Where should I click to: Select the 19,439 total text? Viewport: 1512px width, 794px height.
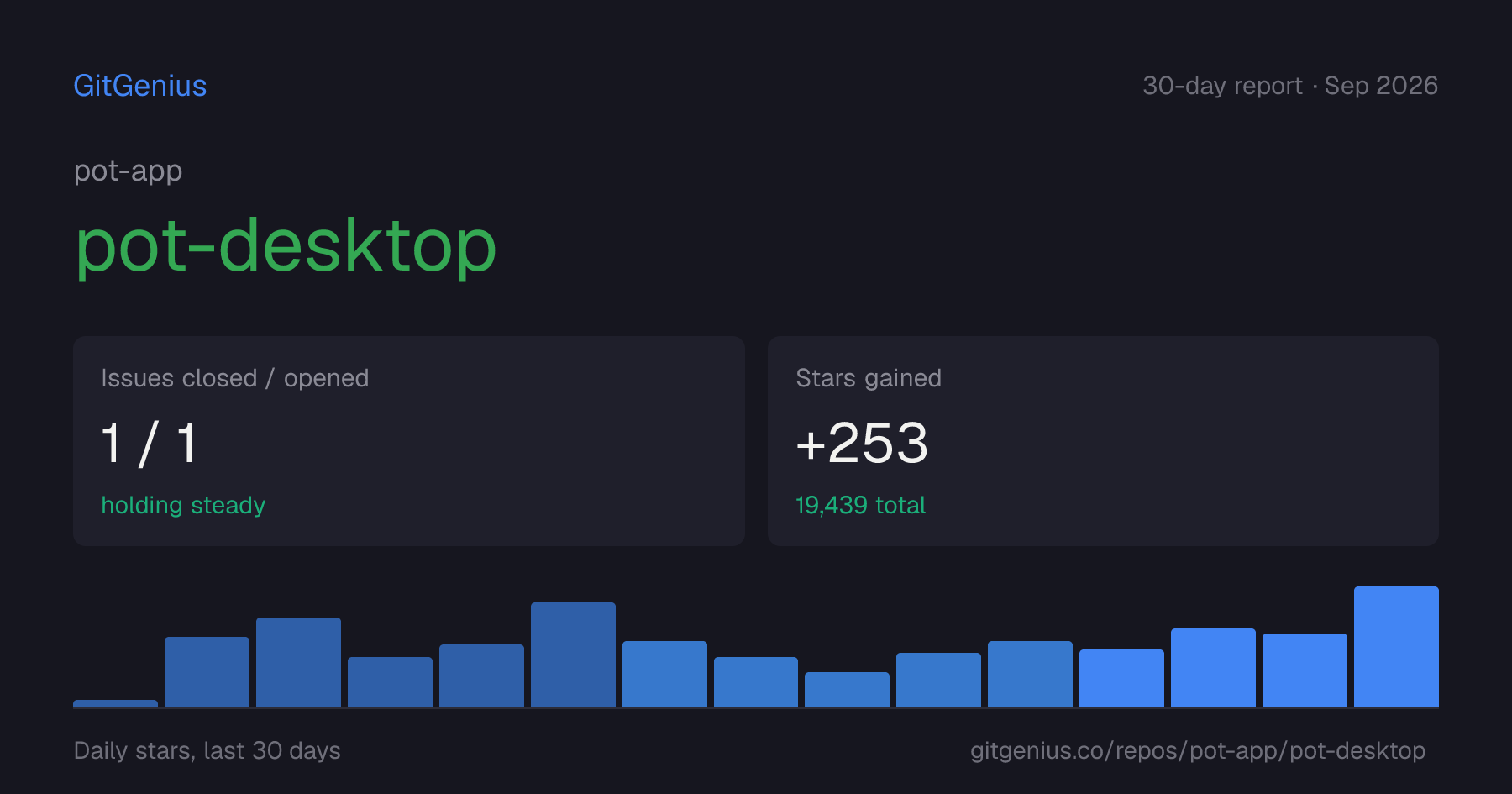click(860, 505)
